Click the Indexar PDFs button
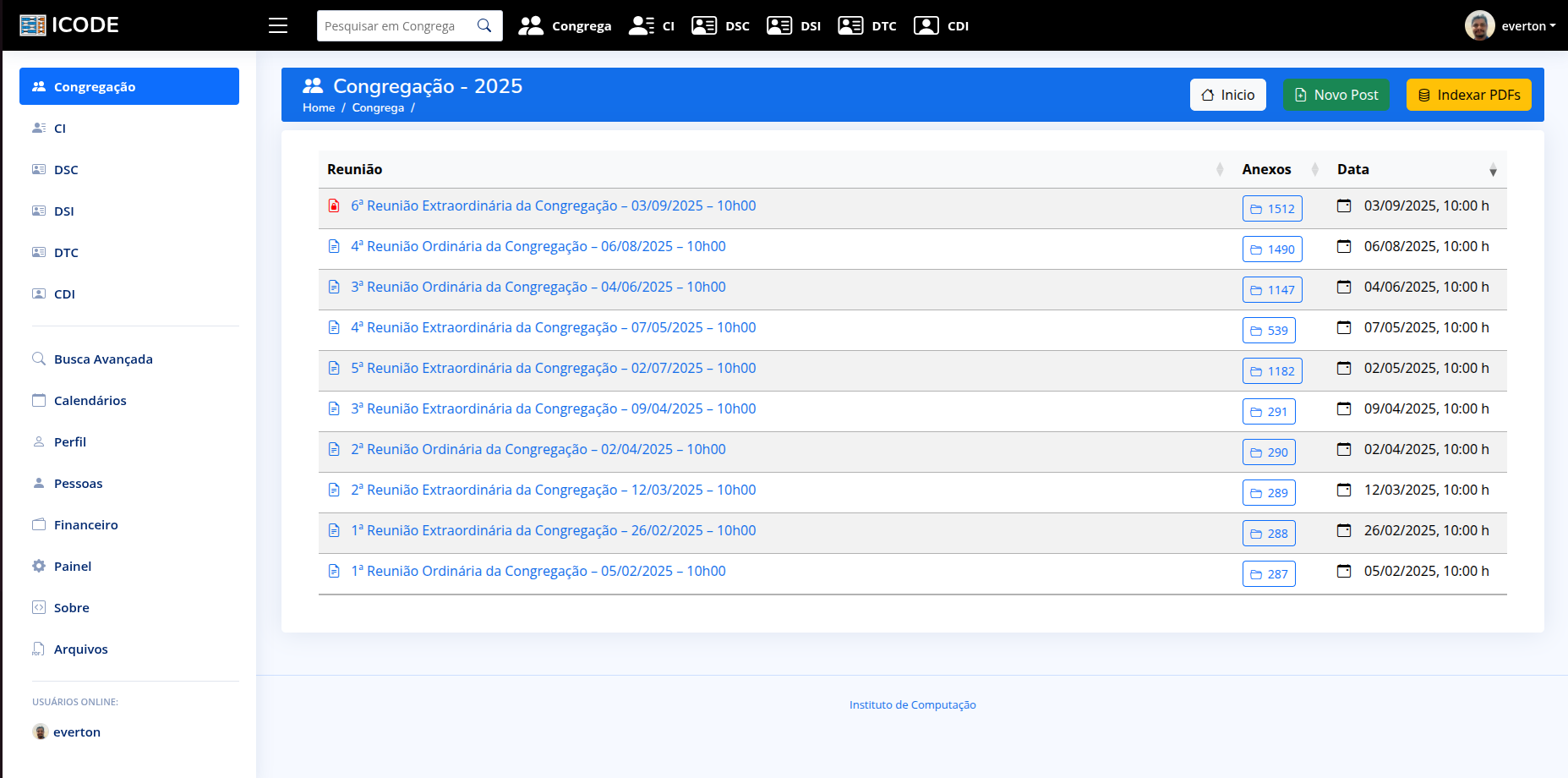 1468,95
